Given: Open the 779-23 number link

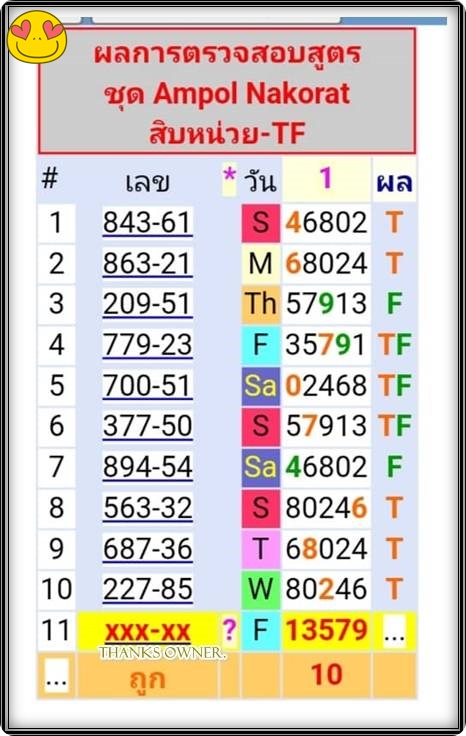Looking at the screenshot, I should coord(147,345).
